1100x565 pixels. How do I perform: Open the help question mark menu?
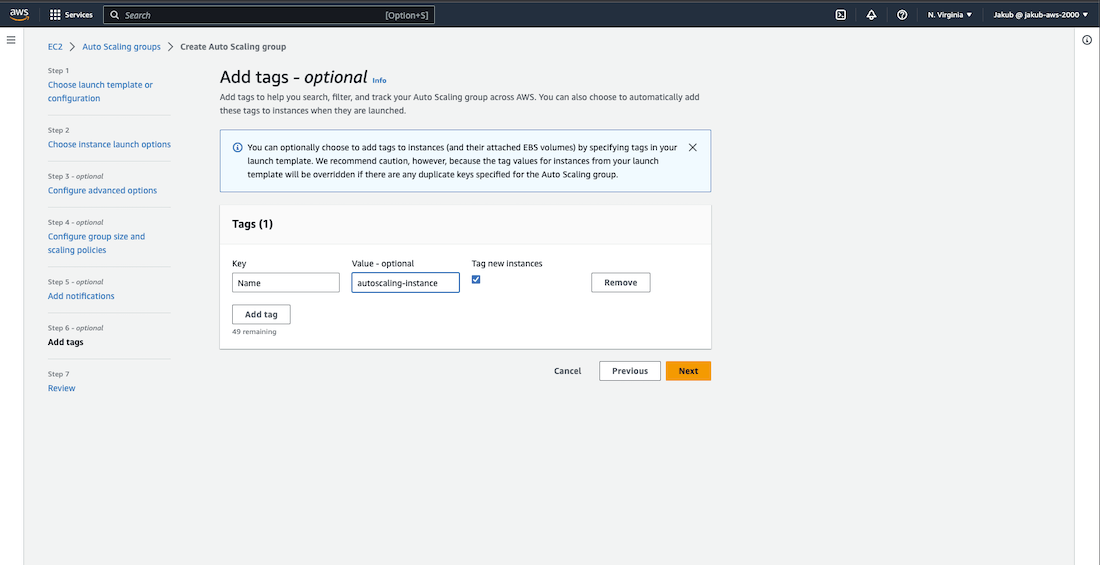(x=902, y=15)
